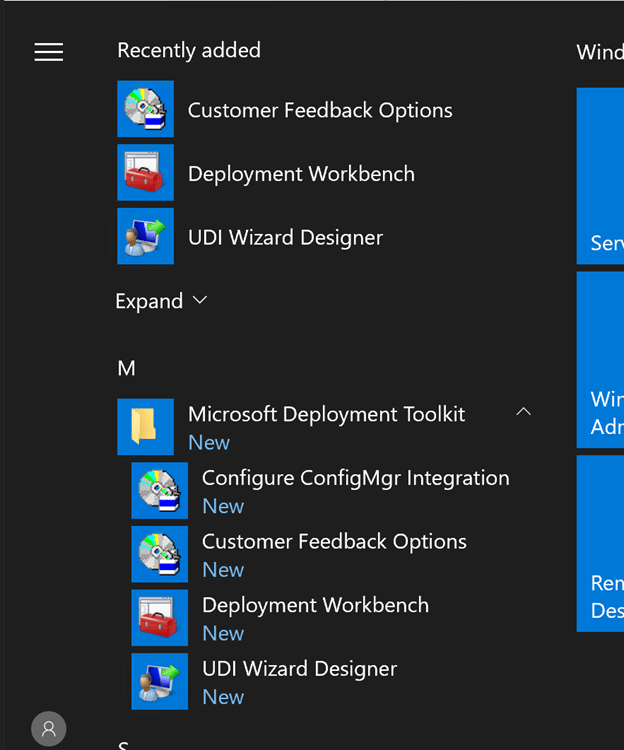Click the Recently added heading
Viewport: 624px width, 750px height.
pyautogui.click(x=189, y=50)
